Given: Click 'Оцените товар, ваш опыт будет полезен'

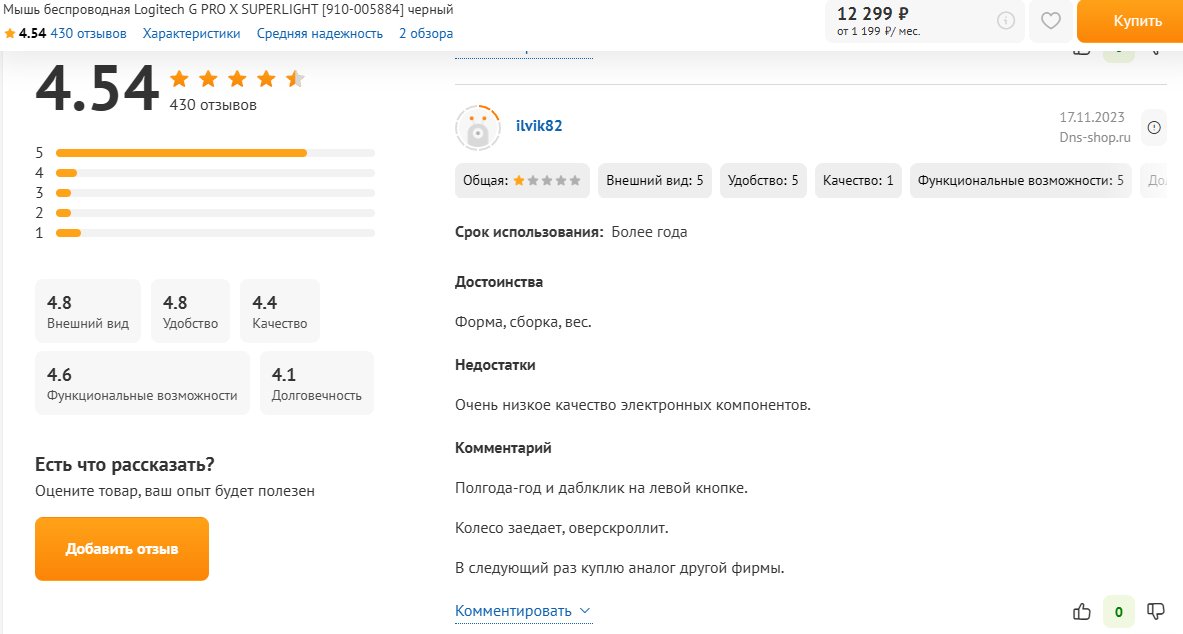Looking at the screenshot, I should pos(175,491).
